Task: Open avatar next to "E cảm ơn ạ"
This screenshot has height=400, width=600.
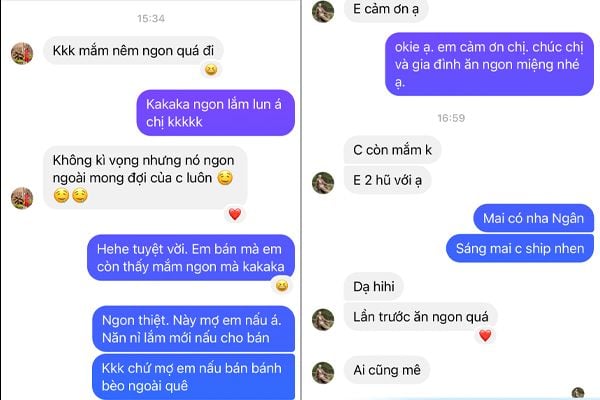Action: pyautogui.click(x=323, y=11)
